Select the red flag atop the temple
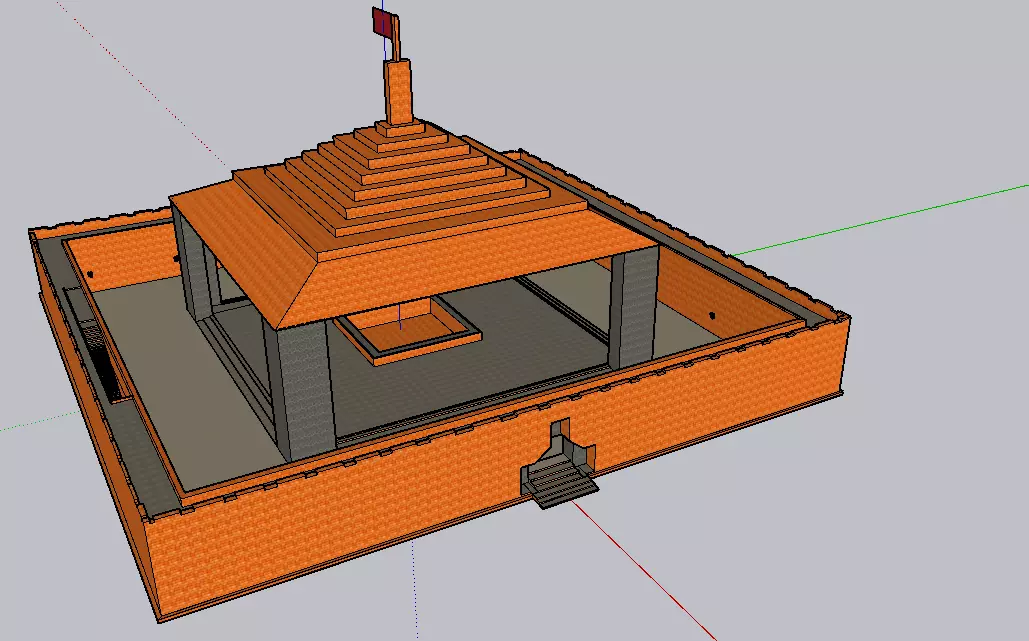This screenshot has height=641, width=1029. (x=382, y=21)
